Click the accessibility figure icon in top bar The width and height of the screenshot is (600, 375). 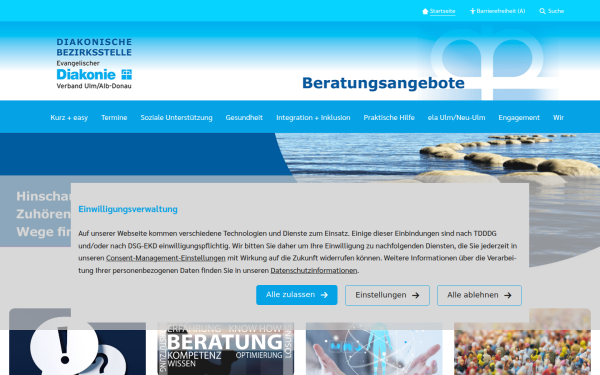(x=472, y=11)
